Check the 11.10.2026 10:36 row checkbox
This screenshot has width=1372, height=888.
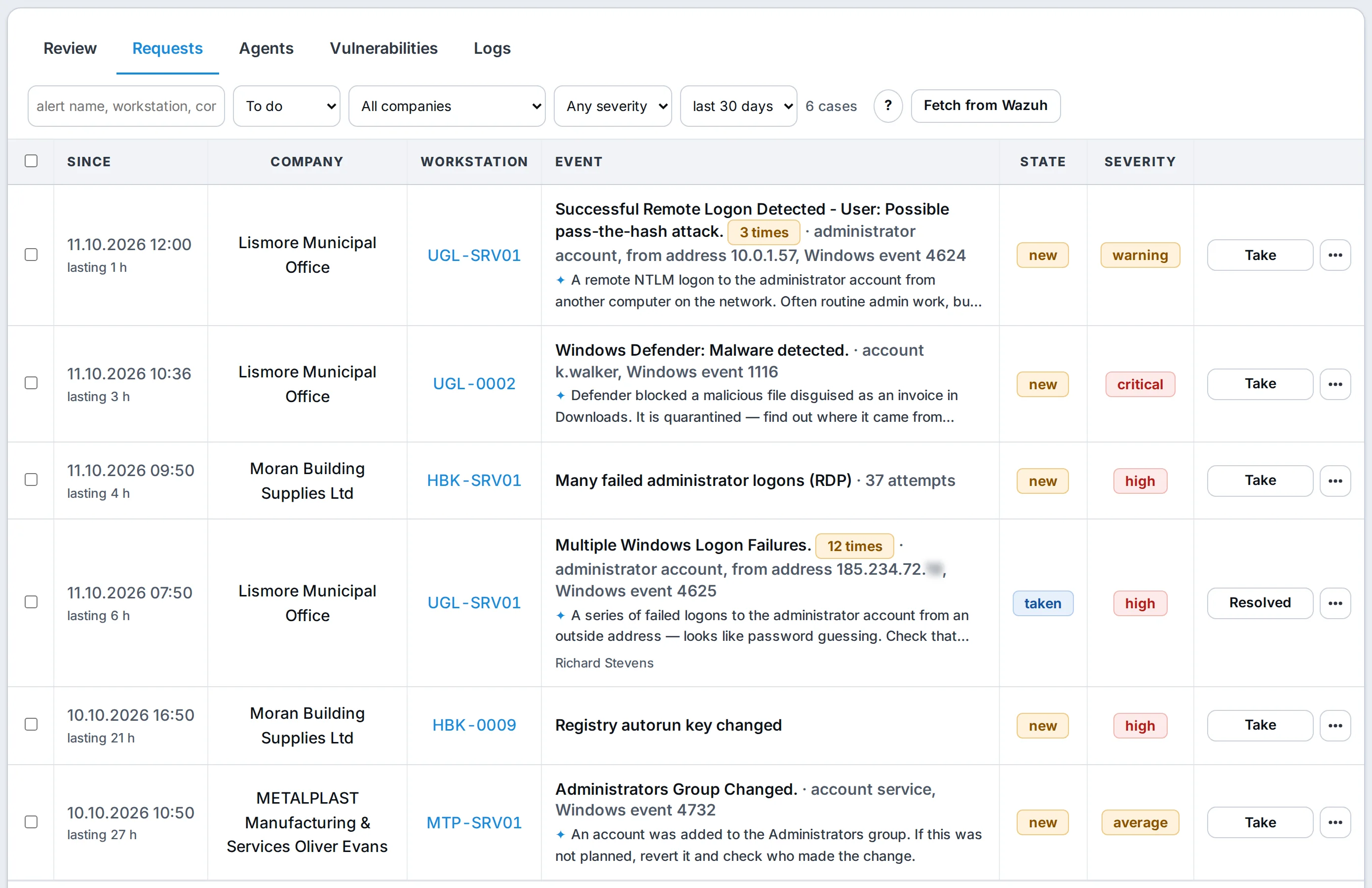click(31, 383)
